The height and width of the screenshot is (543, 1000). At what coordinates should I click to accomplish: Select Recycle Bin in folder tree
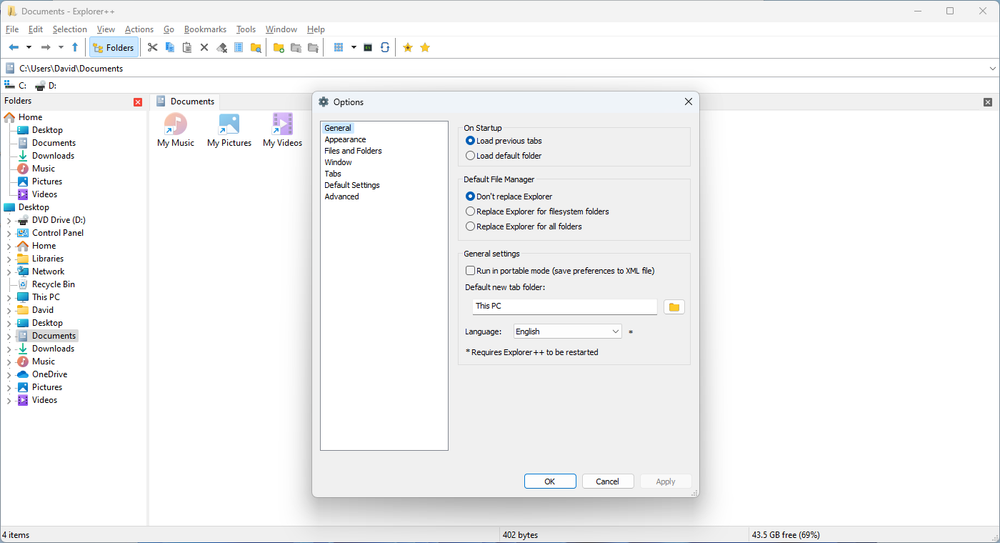pyautogui.click(x=53, y=285)
